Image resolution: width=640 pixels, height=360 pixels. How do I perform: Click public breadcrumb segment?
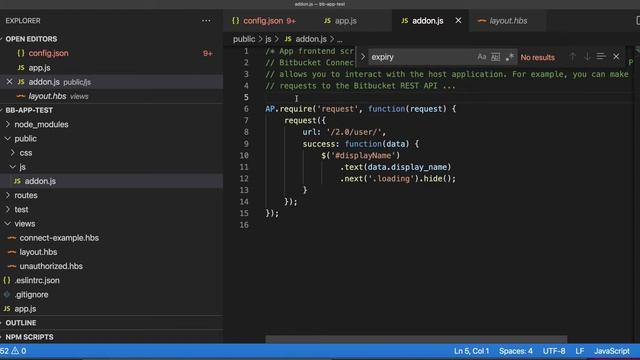point(244,39)
